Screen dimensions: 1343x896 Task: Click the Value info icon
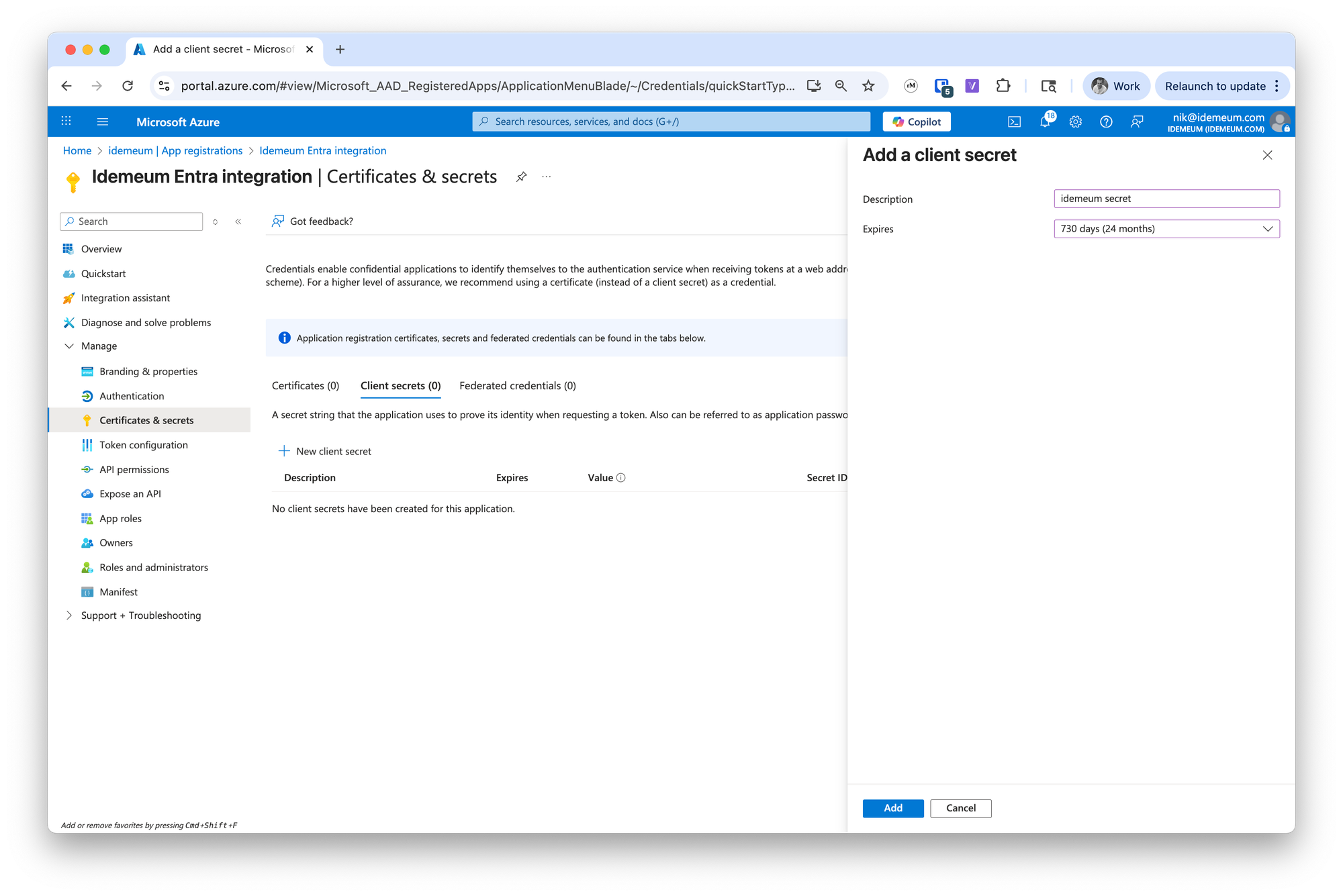pyautogui.click(x=621, y=478)
